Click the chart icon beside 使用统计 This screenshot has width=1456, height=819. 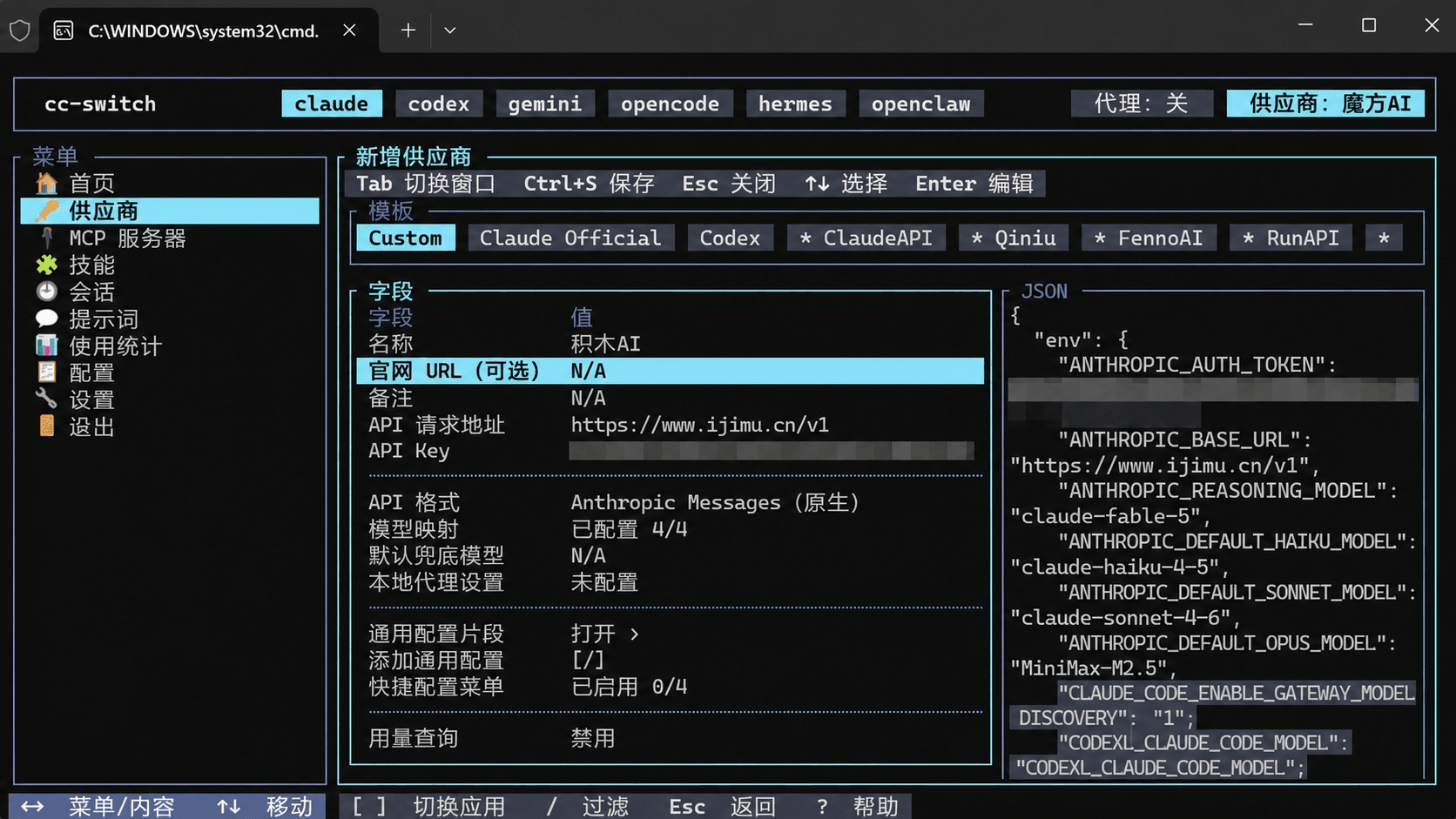(47, 346)
